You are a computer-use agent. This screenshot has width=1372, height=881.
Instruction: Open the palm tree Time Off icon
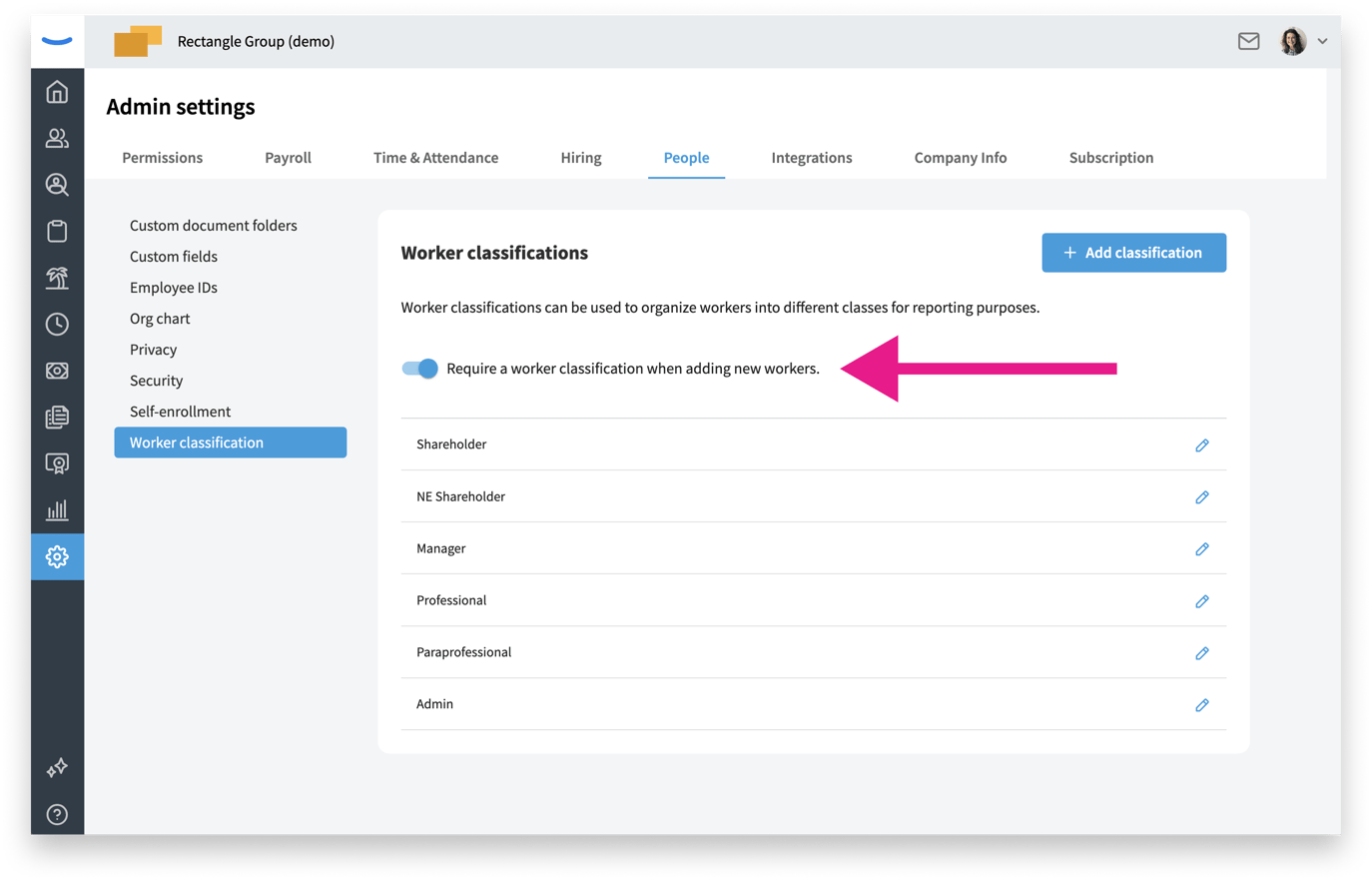tap(57, 278)
